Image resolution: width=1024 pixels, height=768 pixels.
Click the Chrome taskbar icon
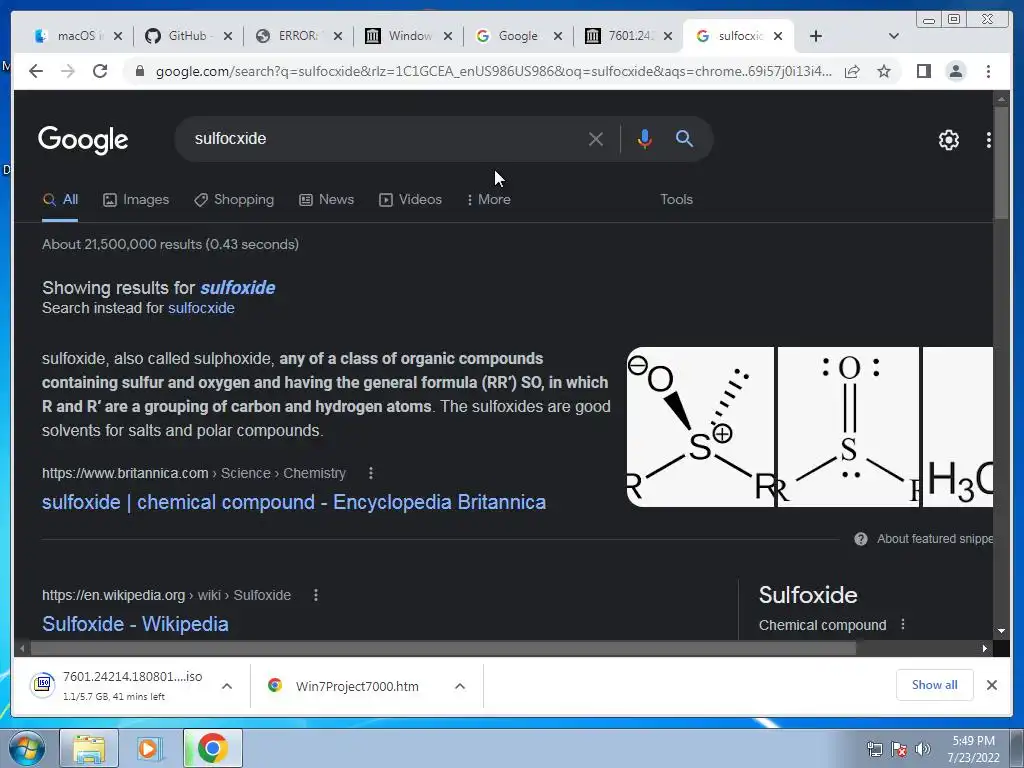(x=213, y=748)
